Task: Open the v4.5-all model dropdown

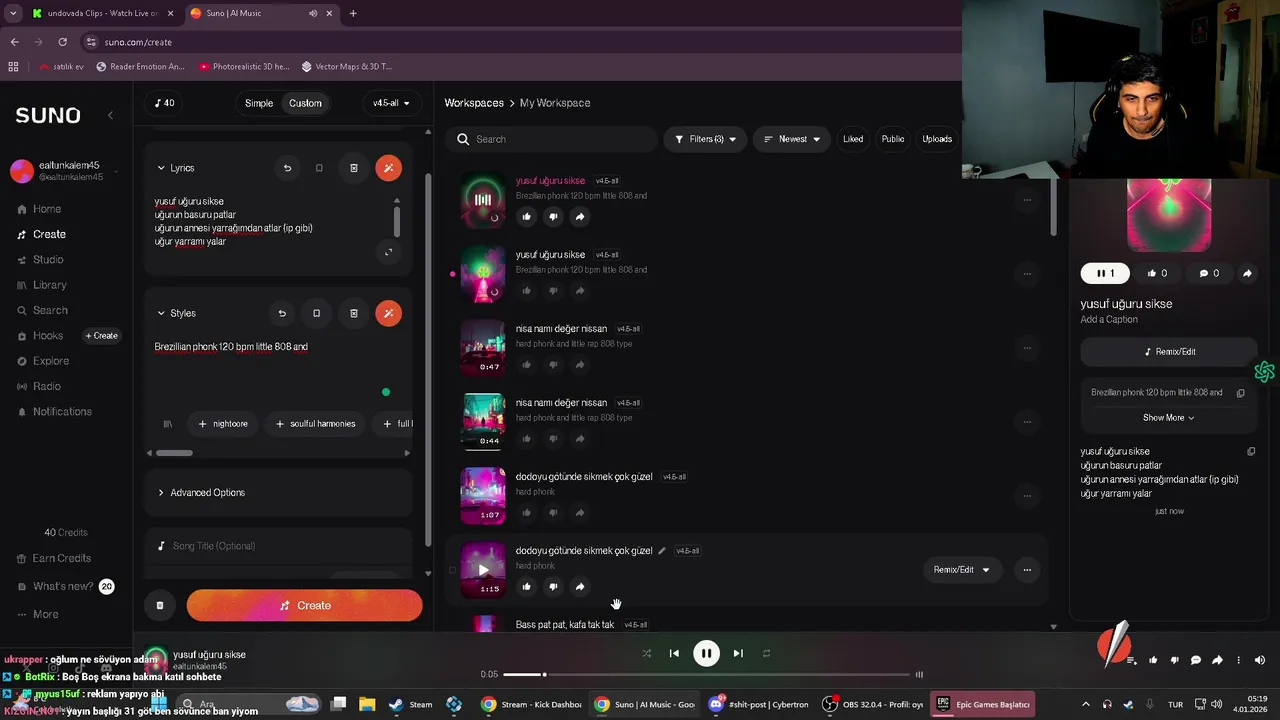Action: click(x=391, y=103)
